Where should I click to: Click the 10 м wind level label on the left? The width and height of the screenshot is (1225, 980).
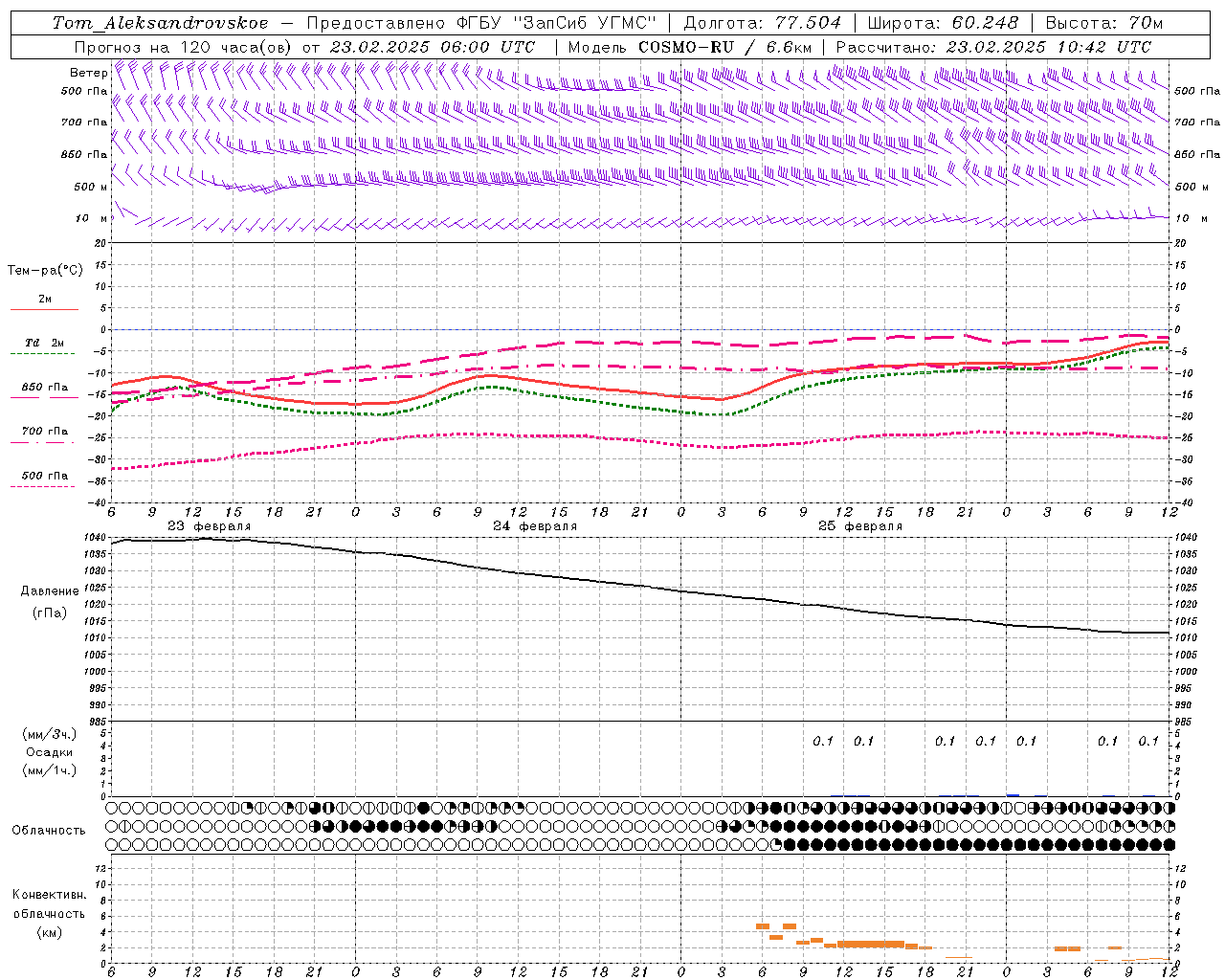point(91,218)
